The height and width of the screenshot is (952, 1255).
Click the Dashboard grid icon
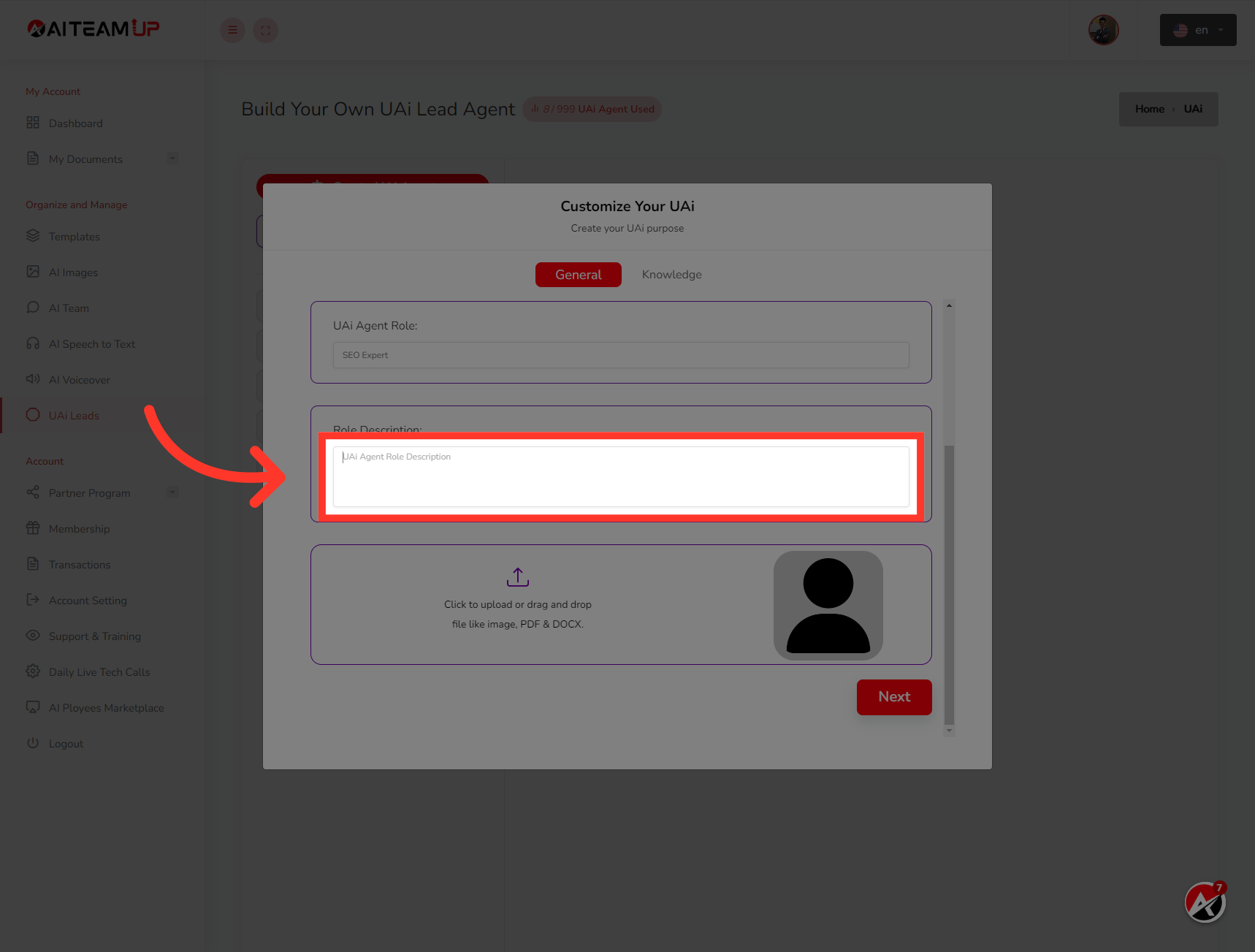click(33, 123)
